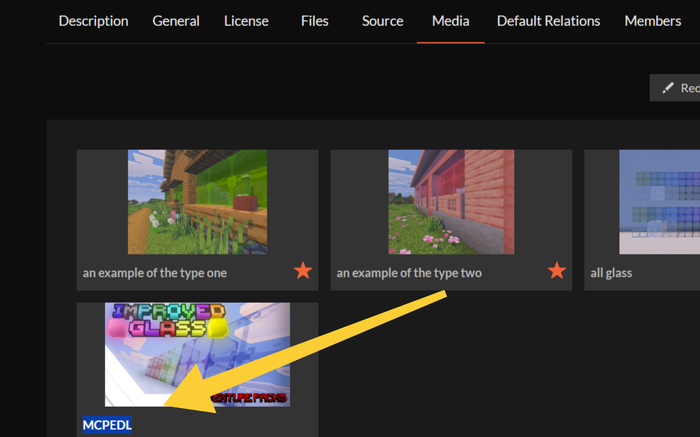Go to the License tab
The image size is (700, 437).
pos(246,21)
